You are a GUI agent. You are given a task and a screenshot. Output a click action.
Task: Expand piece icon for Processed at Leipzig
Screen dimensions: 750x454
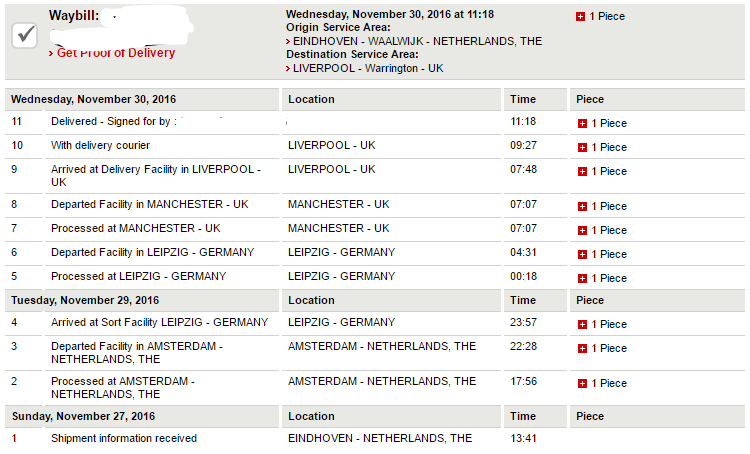click(582, 278)
